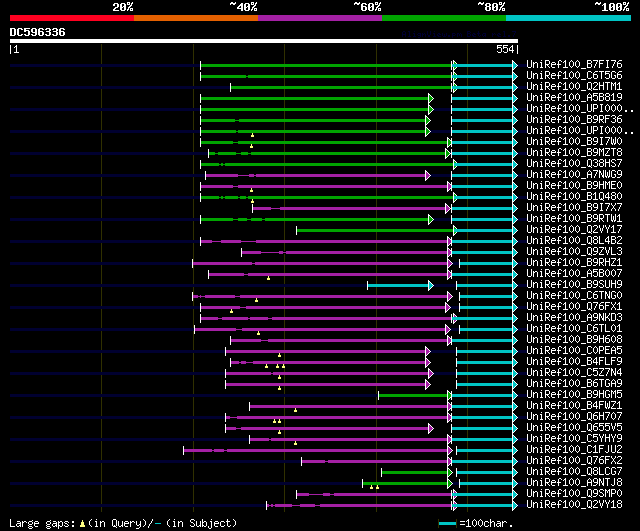Select the UniRef100_B9SUH9 label
The height and width of the screenshot is (531, 640).
[574, 285]
